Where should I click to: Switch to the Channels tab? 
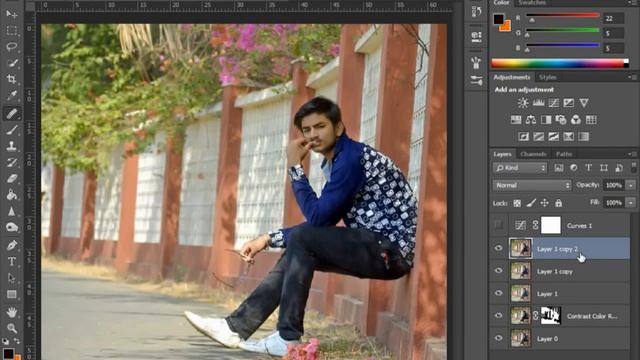coord(533,154)
